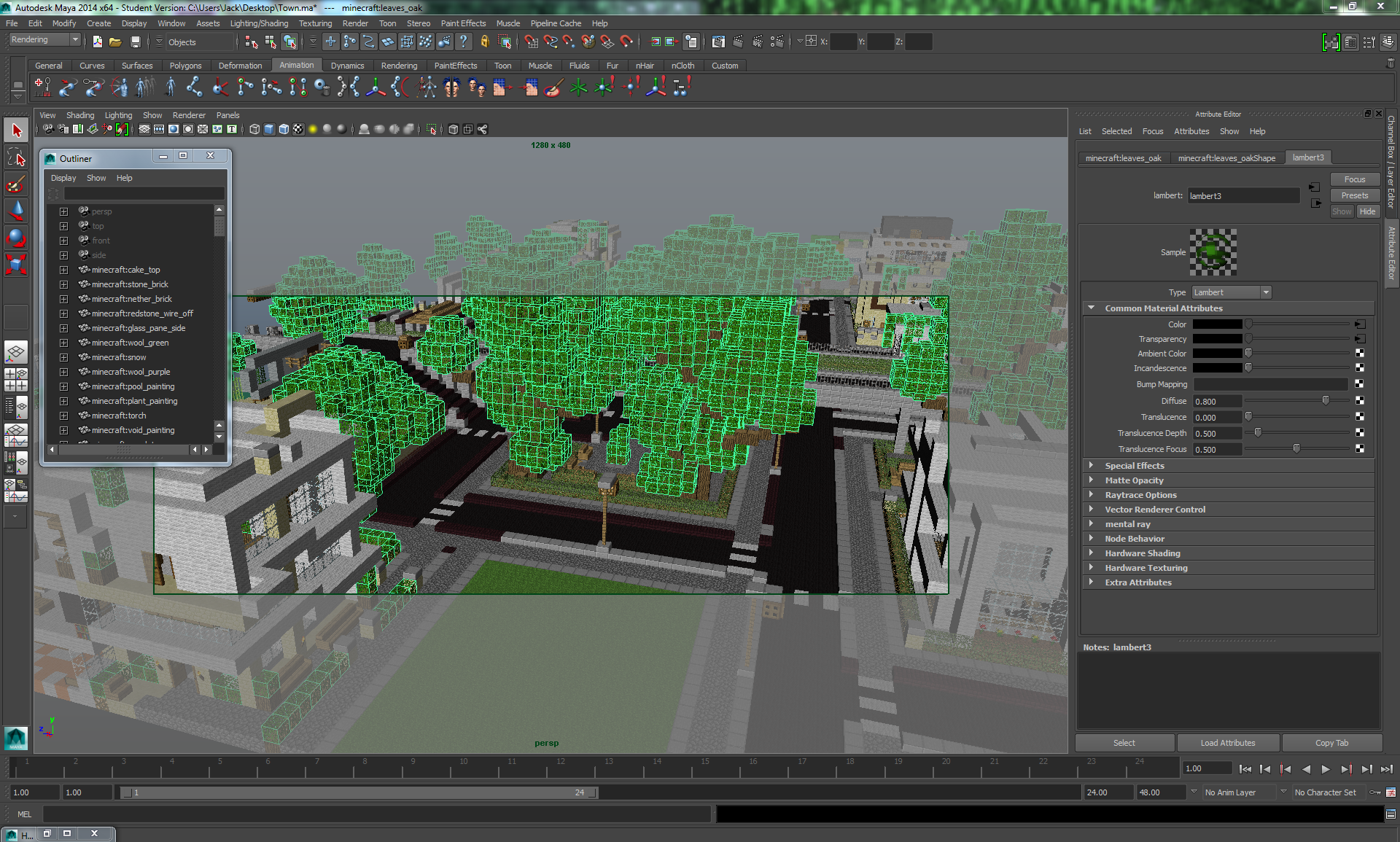Select the Rotate tool in toolbox

pyautogui.click(x=16, y=237)
